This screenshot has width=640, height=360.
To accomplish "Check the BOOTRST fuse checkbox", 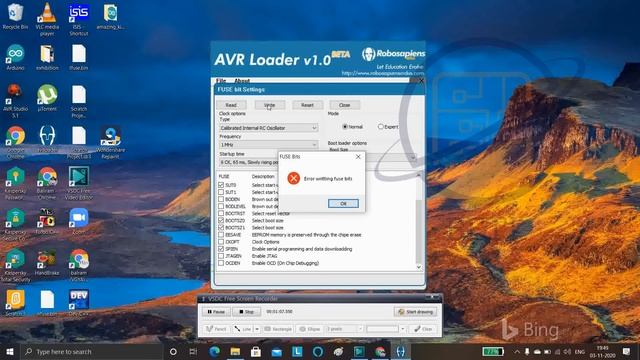I will [x=221, y=213].
